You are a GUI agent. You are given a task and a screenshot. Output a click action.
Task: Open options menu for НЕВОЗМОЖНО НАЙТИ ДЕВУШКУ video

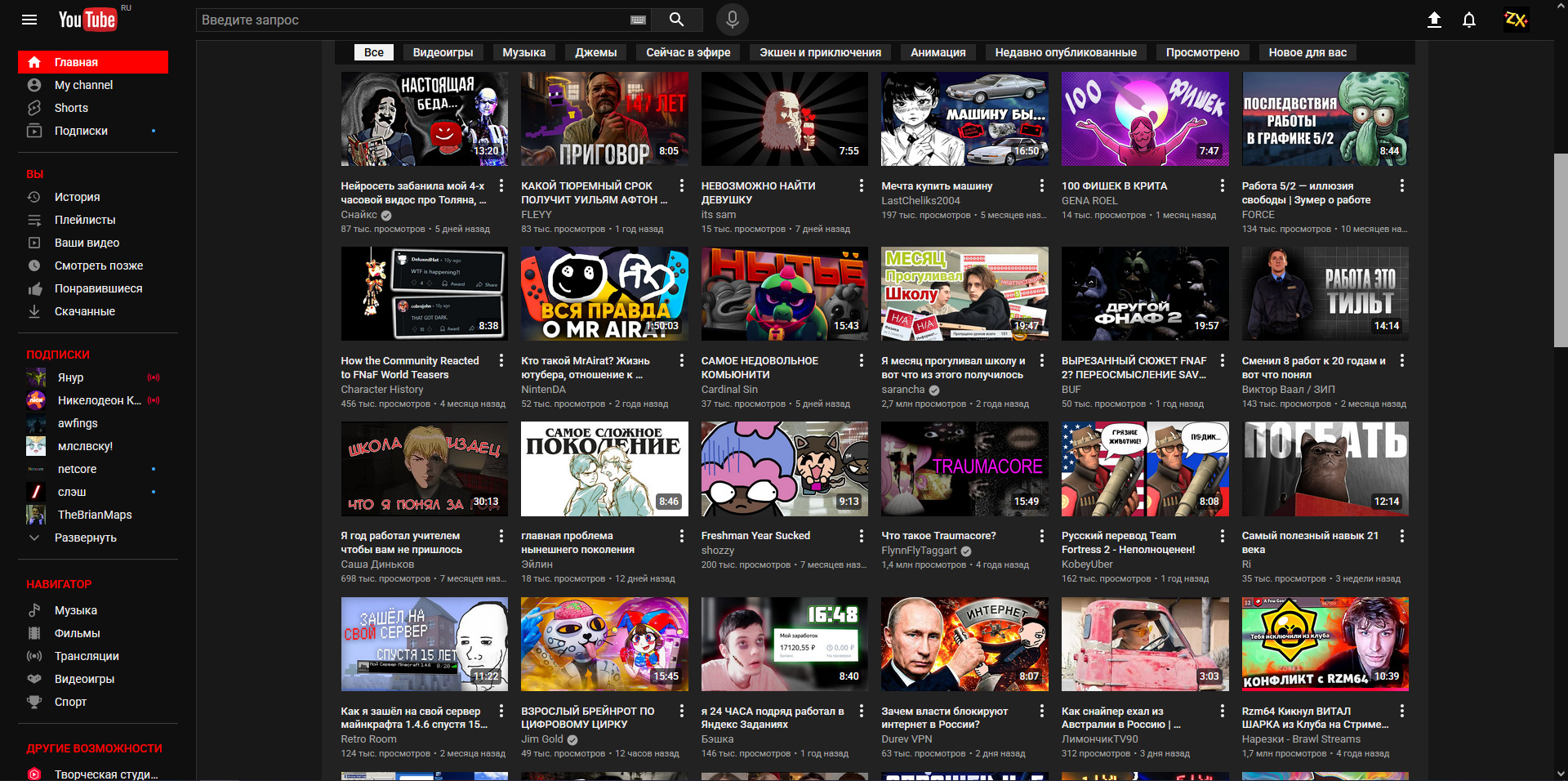(x=862, y=185)
